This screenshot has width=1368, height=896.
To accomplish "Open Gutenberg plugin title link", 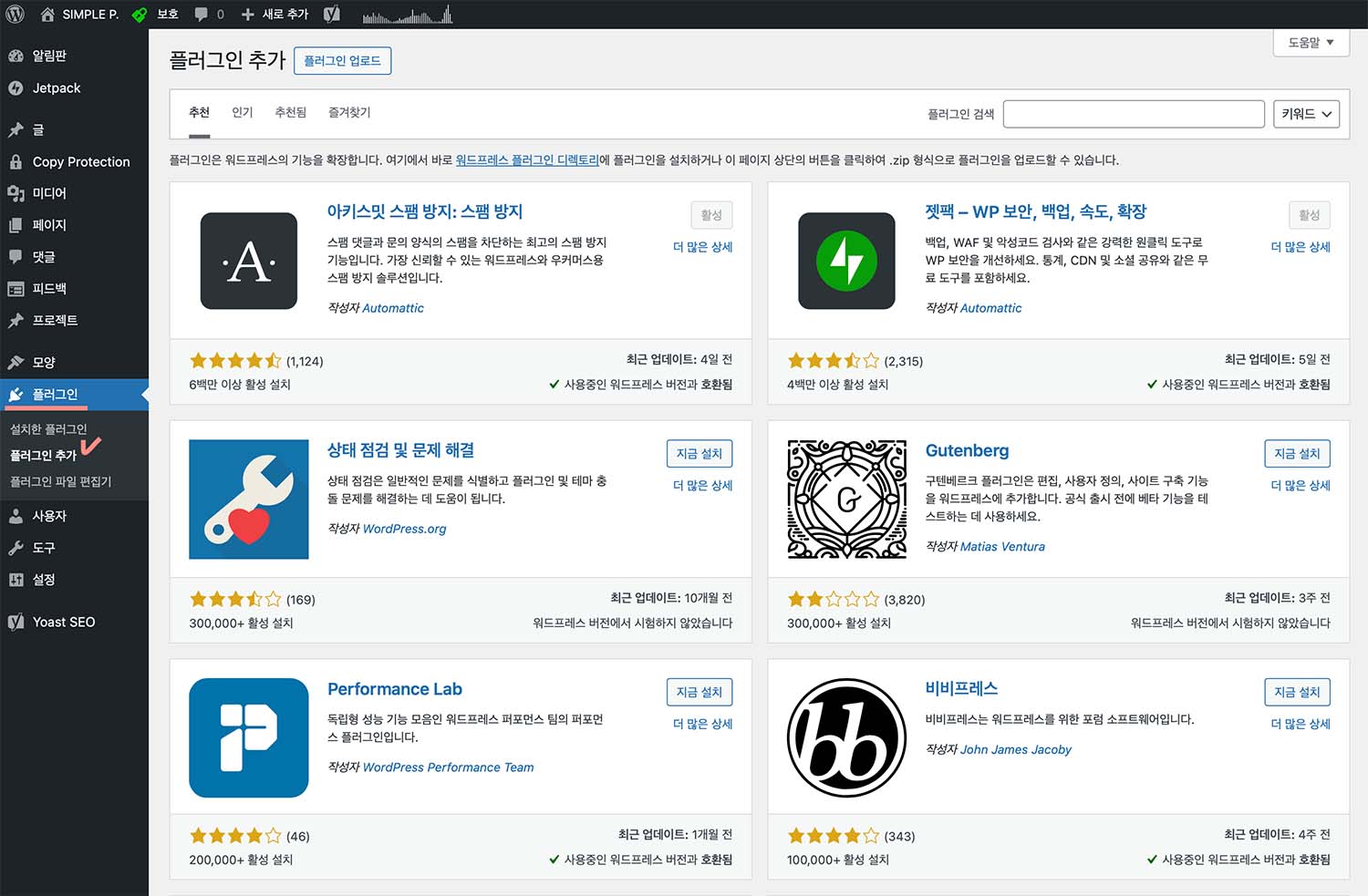I will (x=967, y=450).
